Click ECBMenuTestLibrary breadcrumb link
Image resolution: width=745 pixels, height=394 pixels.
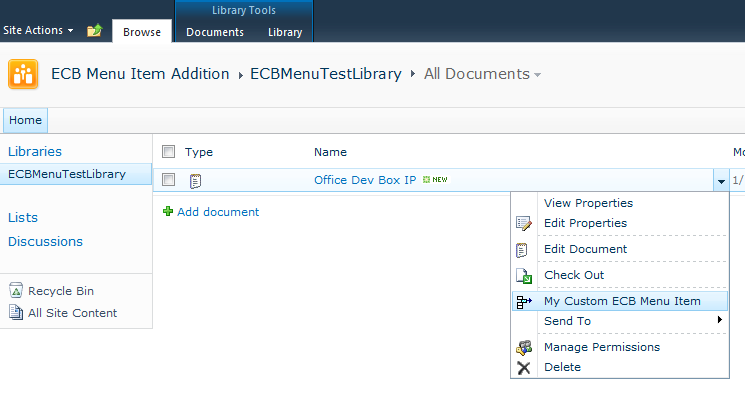point(326,74)
